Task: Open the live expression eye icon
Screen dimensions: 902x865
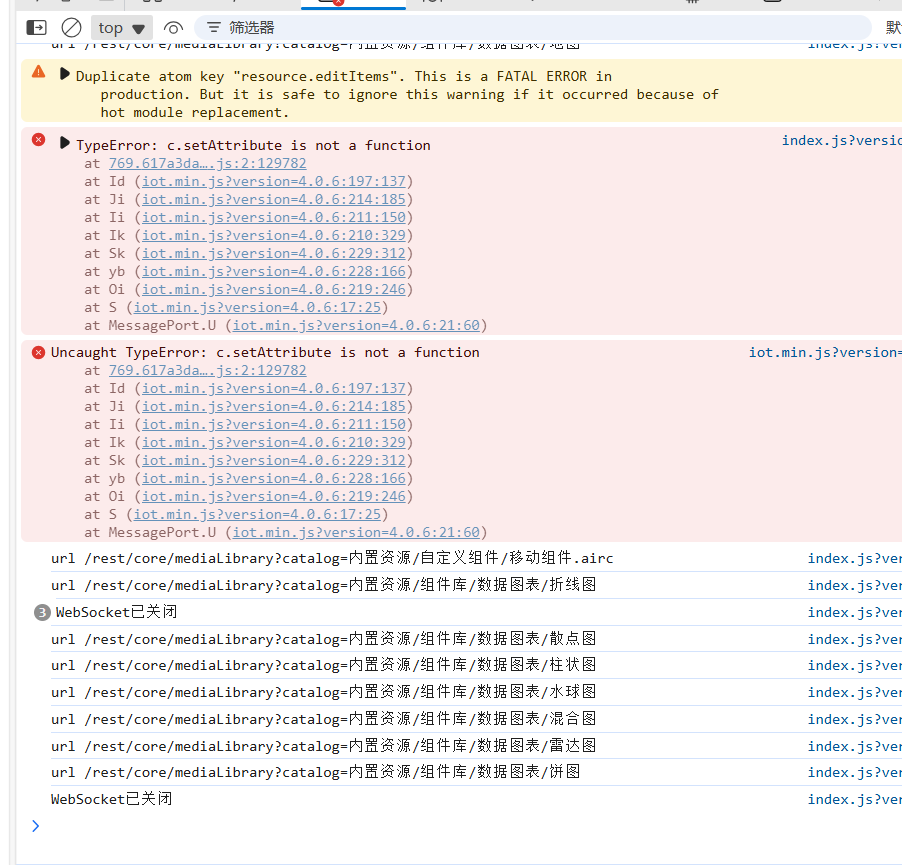Action: click(173, 28)
